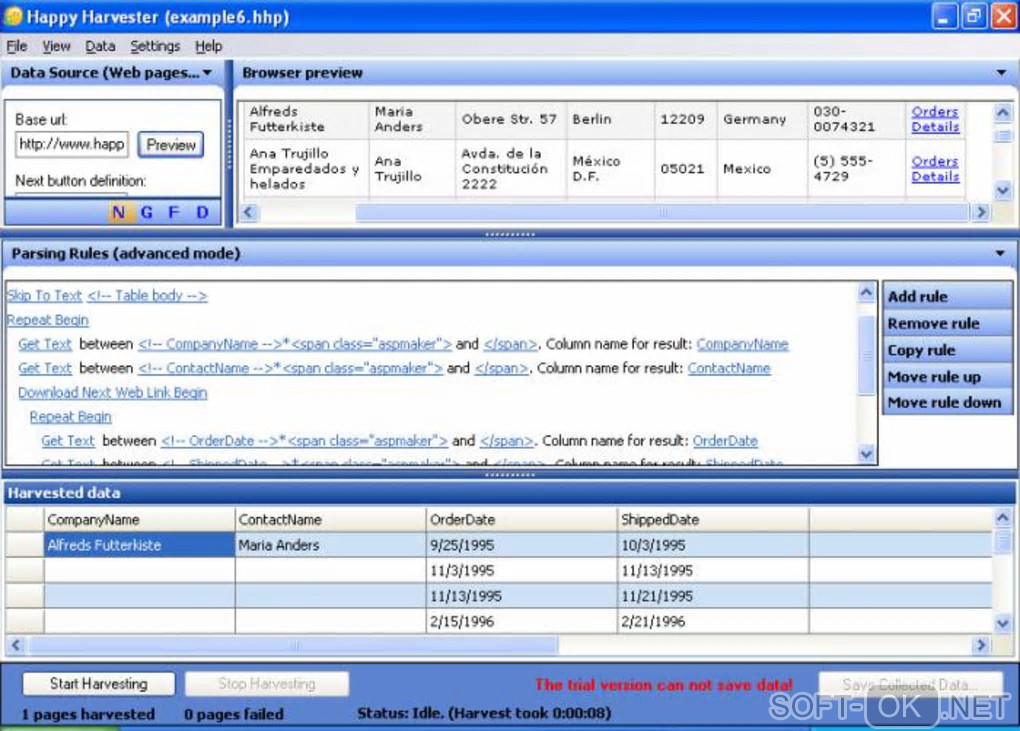Viewport: 1020px width, 731px height.
Task: Select the D tab in Data Source
Action: pos(202,212)
